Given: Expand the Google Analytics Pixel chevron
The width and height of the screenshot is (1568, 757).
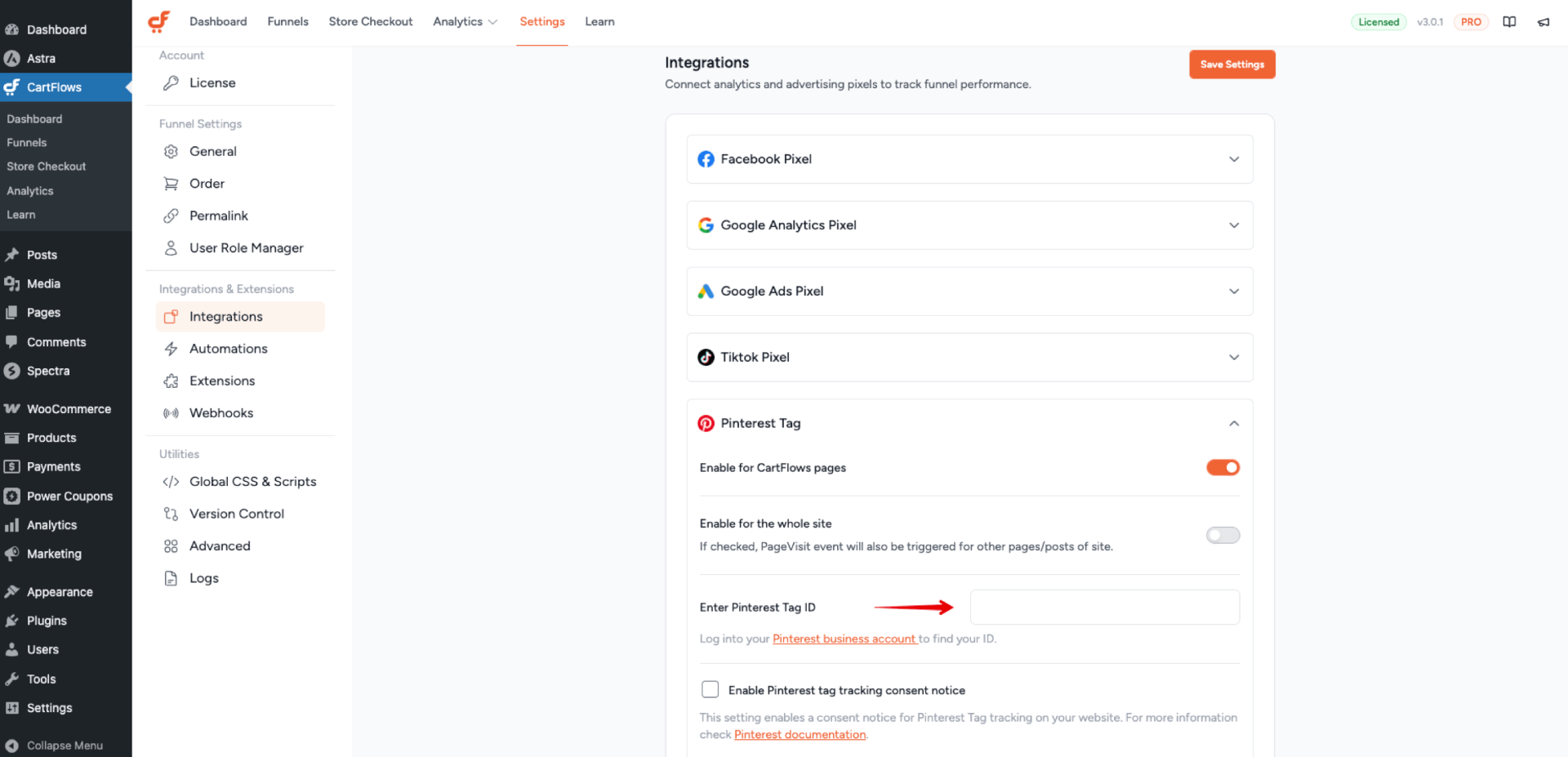Looking at the screenshot, I should [x=1234, y=225].
